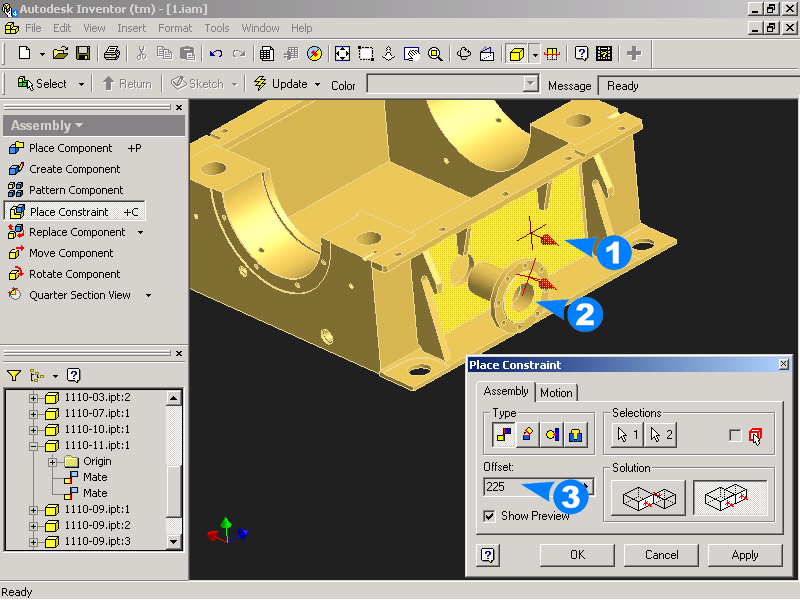Activate the second selection button

point(661,435)
